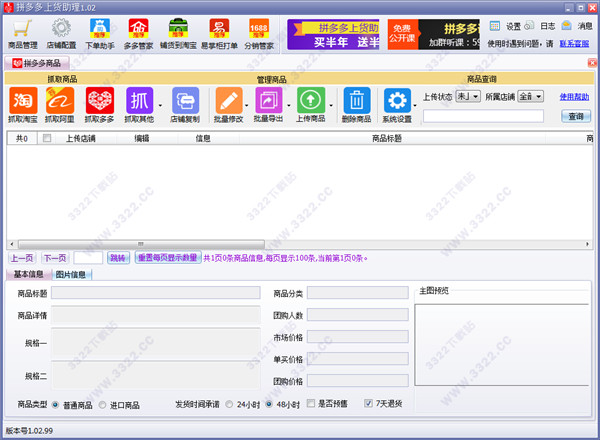Toggle select-all checkbox in table header
The height and width of the screenshot is (440, 600).
point(47,138)
